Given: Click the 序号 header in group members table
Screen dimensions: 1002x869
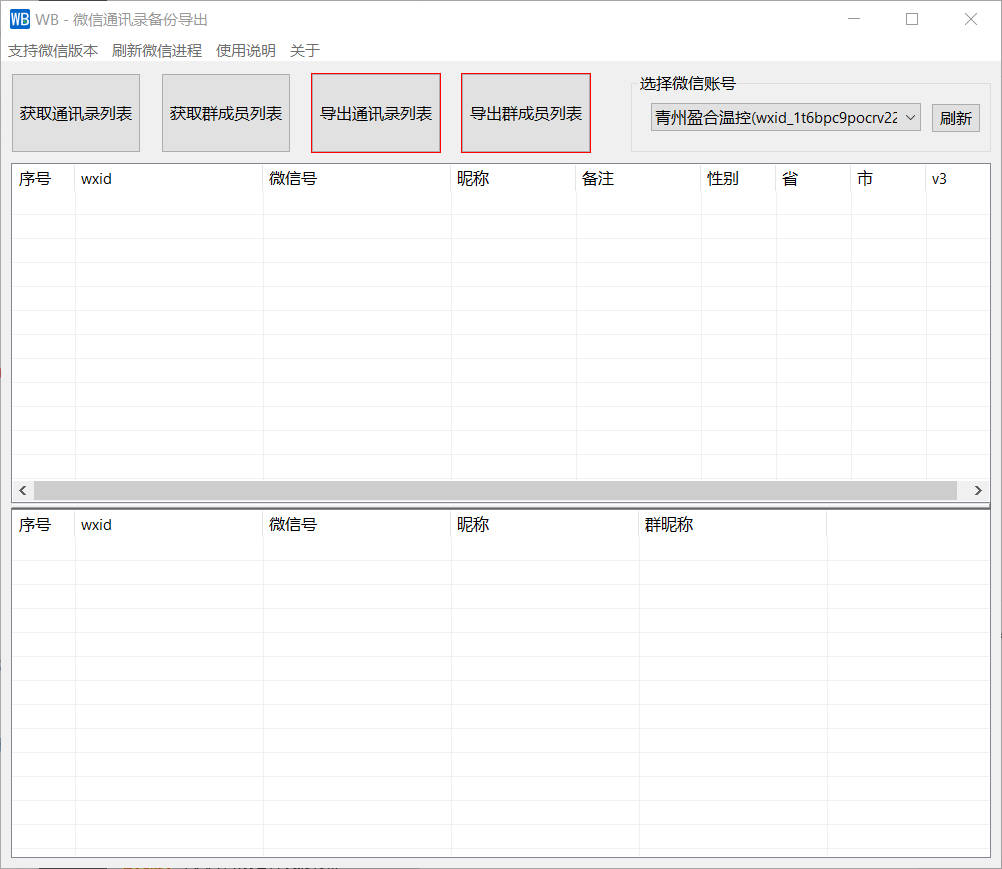Looking at the screenshot, I should 43,525.
